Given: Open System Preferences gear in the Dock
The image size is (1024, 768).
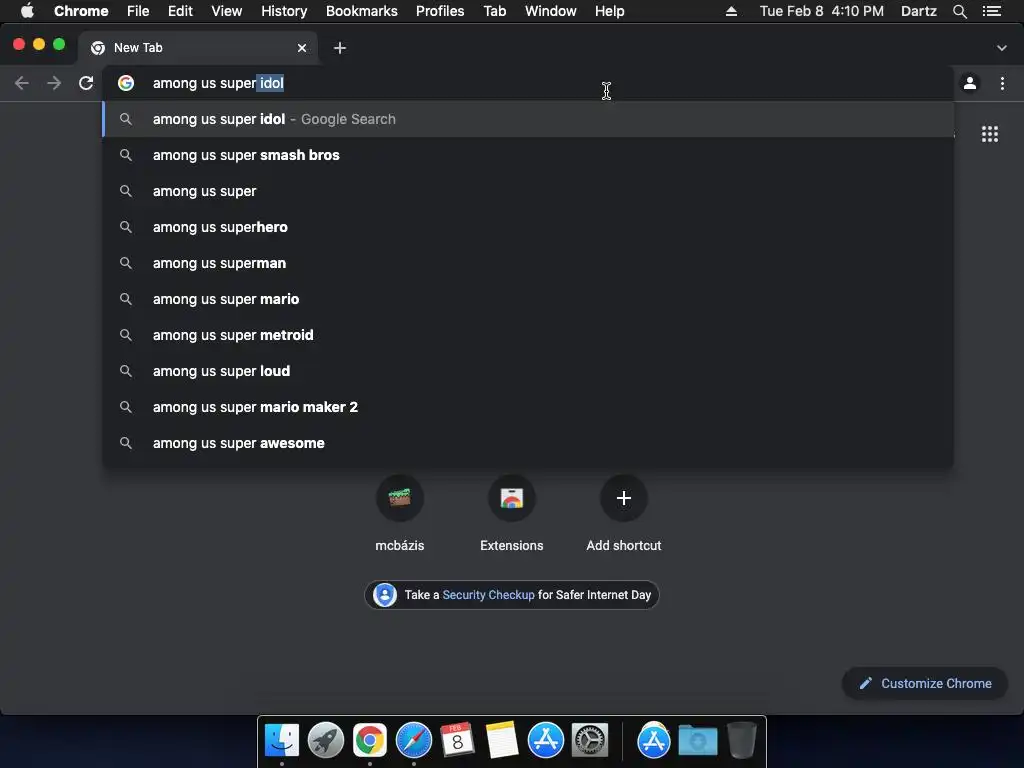Looking at the screenshot, I should tap(590, 741).
